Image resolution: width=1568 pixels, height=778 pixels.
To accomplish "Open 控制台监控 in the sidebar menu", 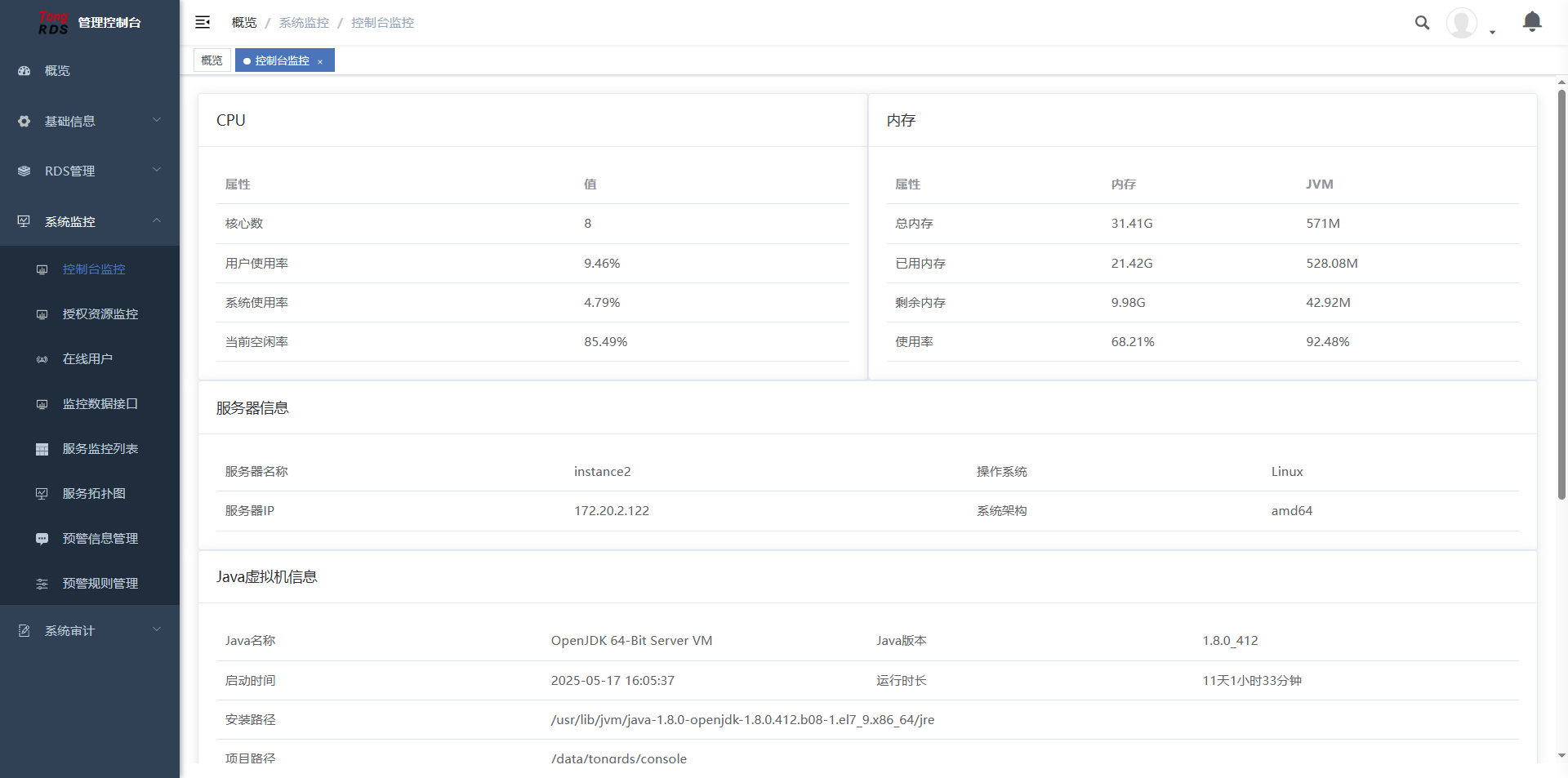I will [x=90, y=269].
